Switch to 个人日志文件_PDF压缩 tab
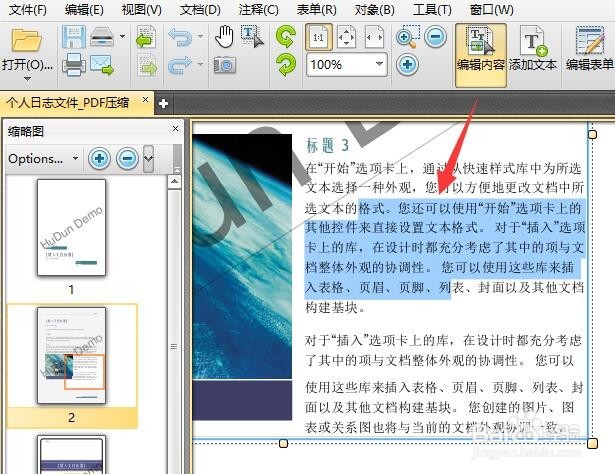This screenshot has height=474, width=615. point(68,103)
